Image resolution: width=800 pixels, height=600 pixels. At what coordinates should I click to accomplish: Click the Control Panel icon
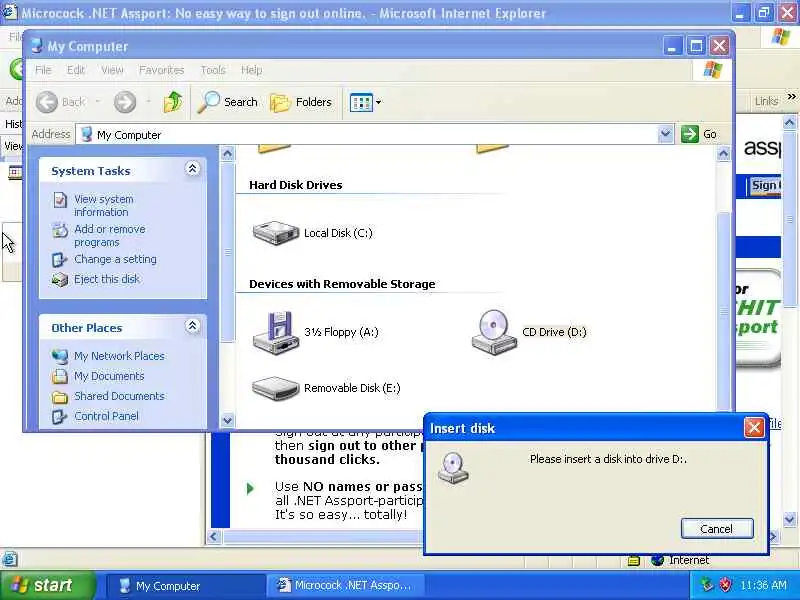coord(59,417)
